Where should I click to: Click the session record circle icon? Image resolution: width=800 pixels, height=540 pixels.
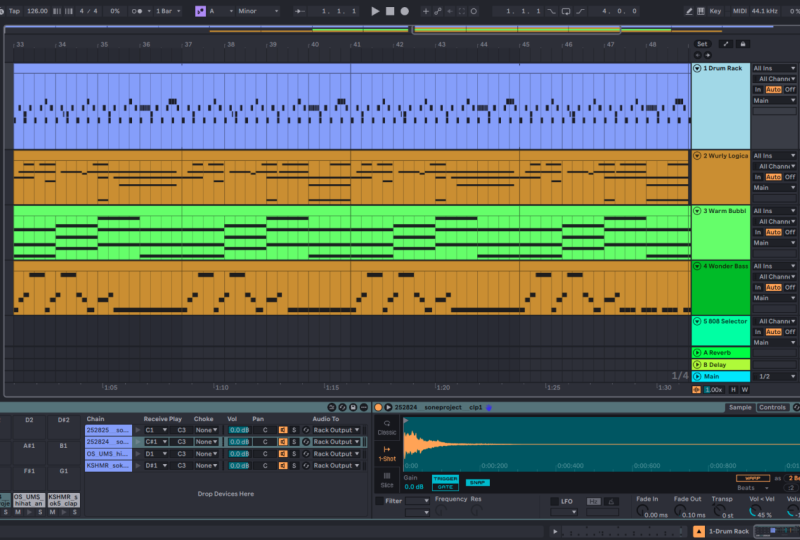[x=474, y=11]
